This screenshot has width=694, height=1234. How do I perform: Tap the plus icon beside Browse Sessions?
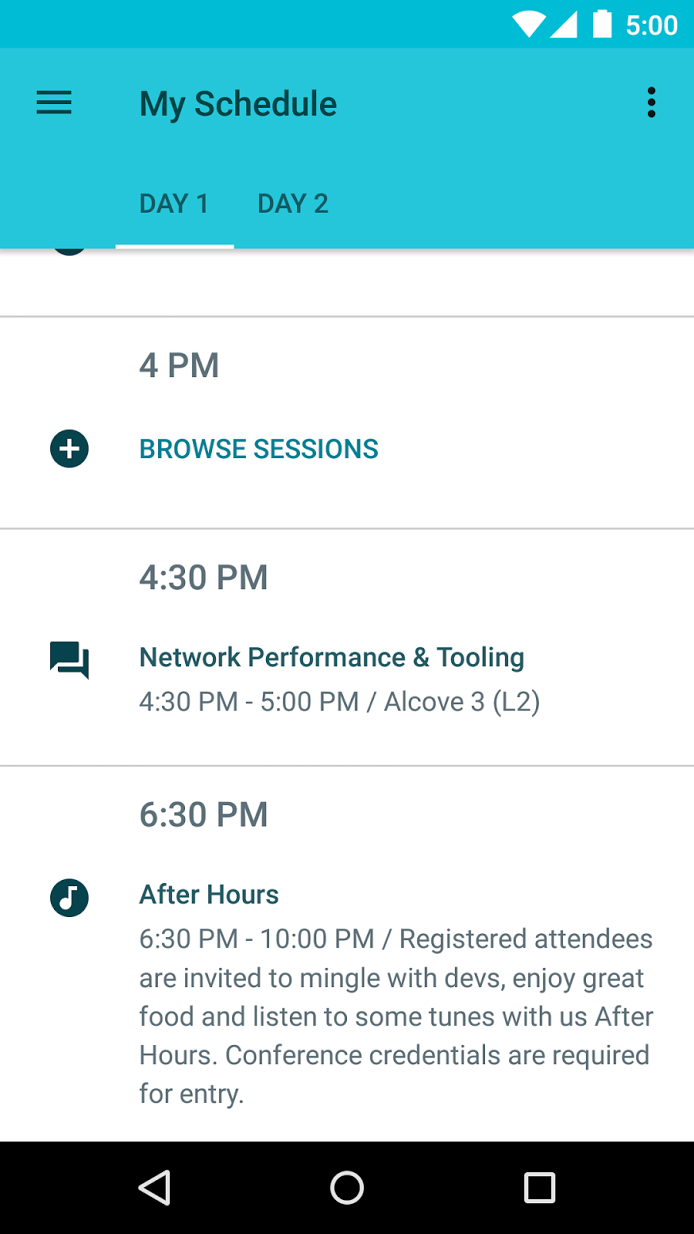click(x=69, y=449)
